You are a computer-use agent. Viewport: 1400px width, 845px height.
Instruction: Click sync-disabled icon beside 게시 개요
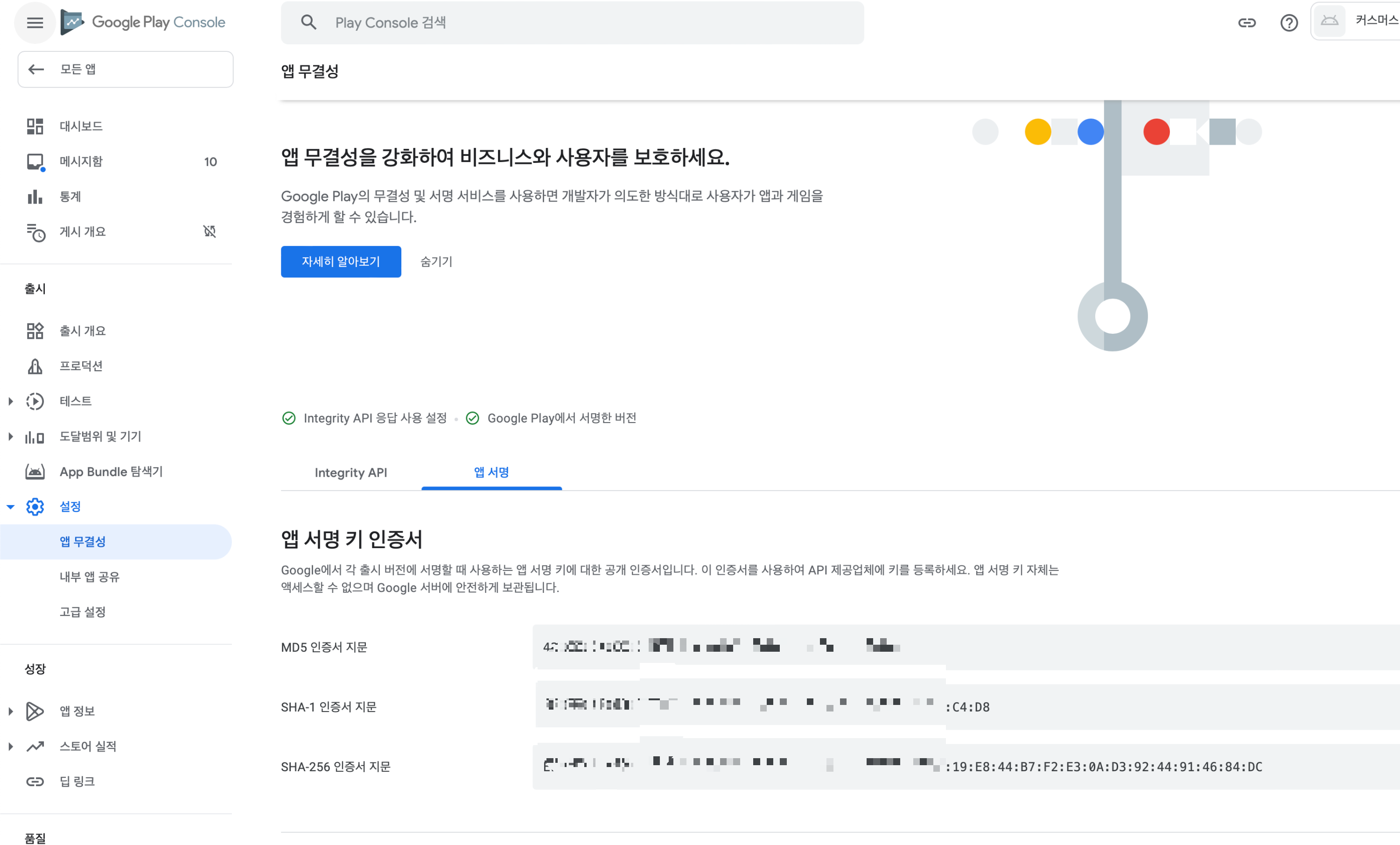(210, 231)
